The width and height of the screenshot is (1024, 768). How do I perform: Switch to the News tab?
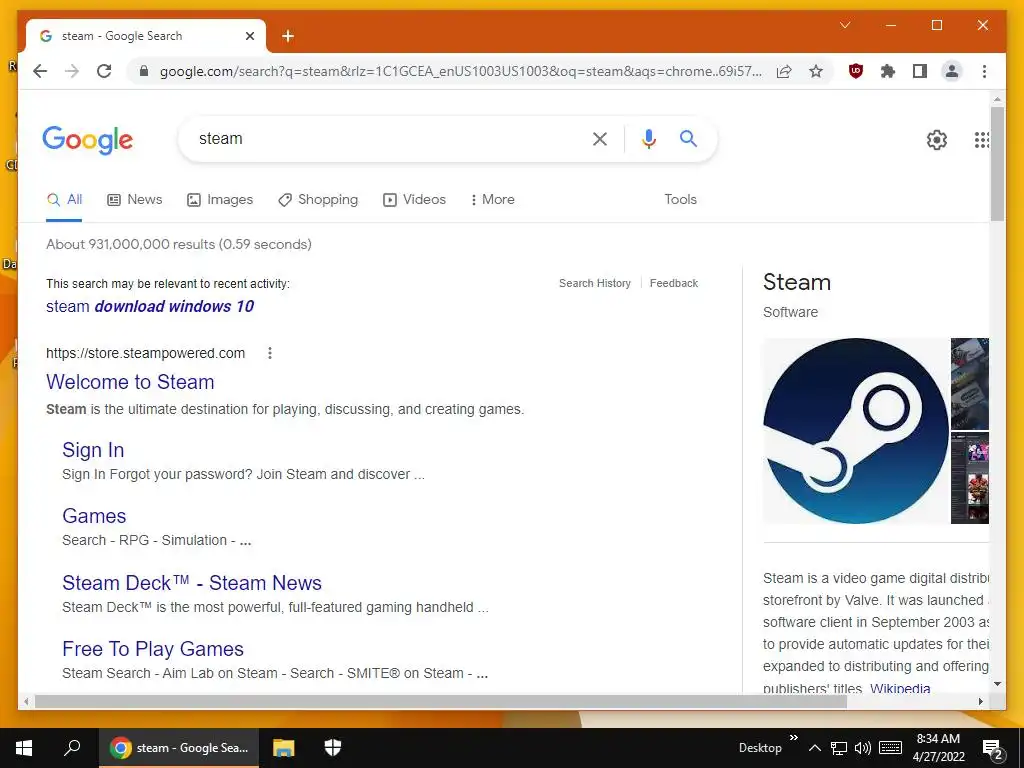135,200
